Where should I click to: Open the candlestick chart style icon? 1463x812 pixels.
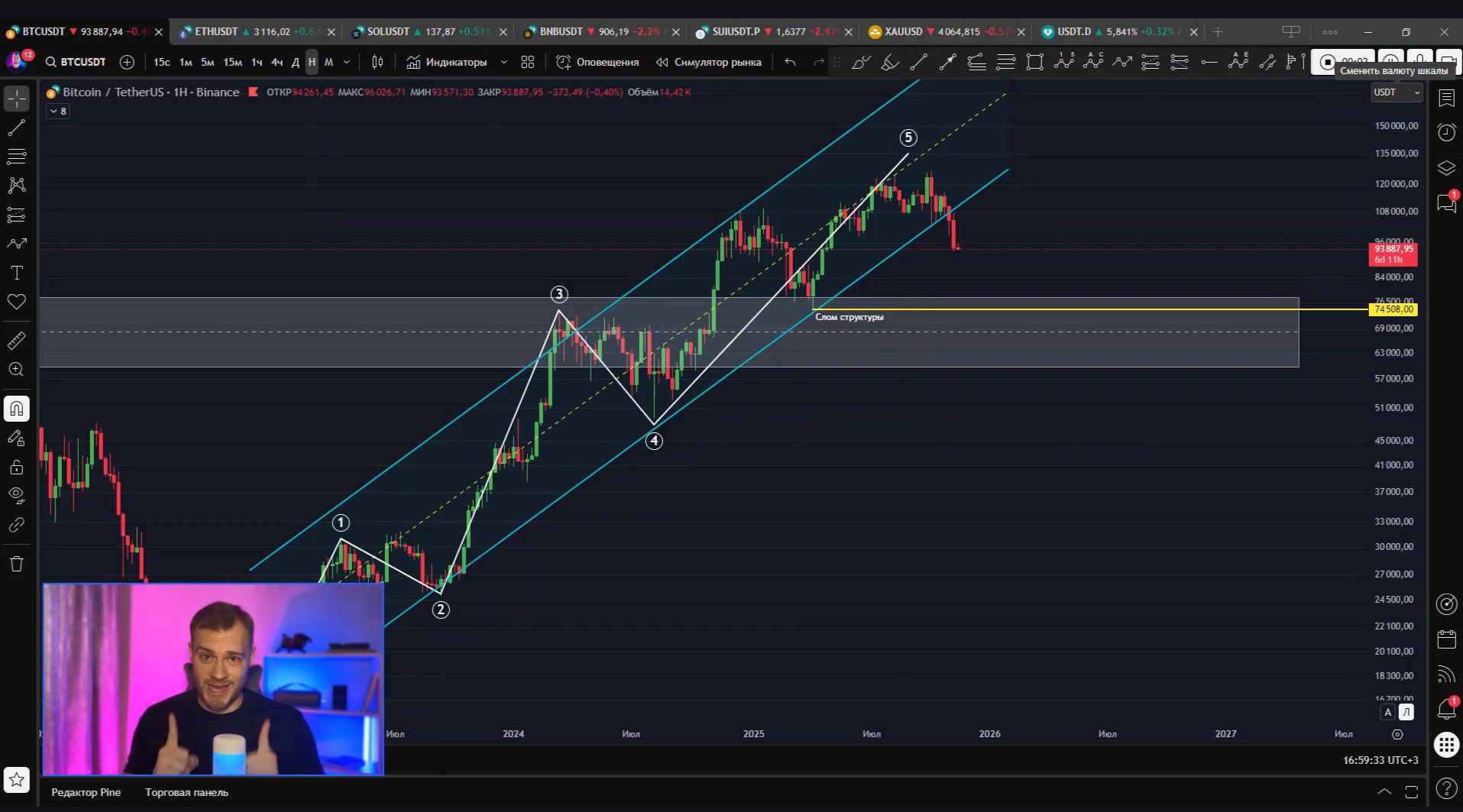click(377, 62)
